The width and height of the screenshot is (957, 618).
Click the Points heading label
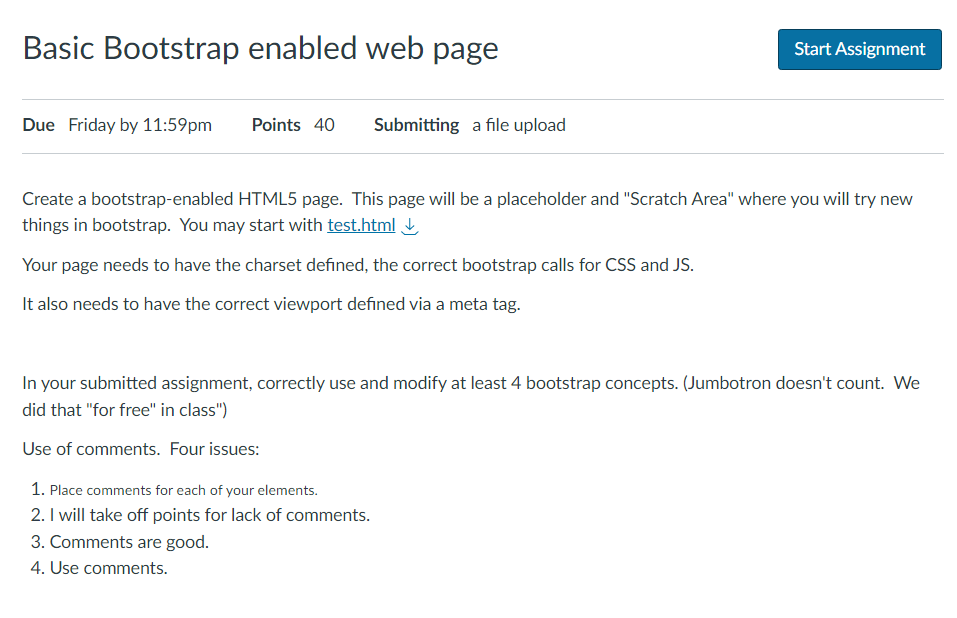click(276, 125)
